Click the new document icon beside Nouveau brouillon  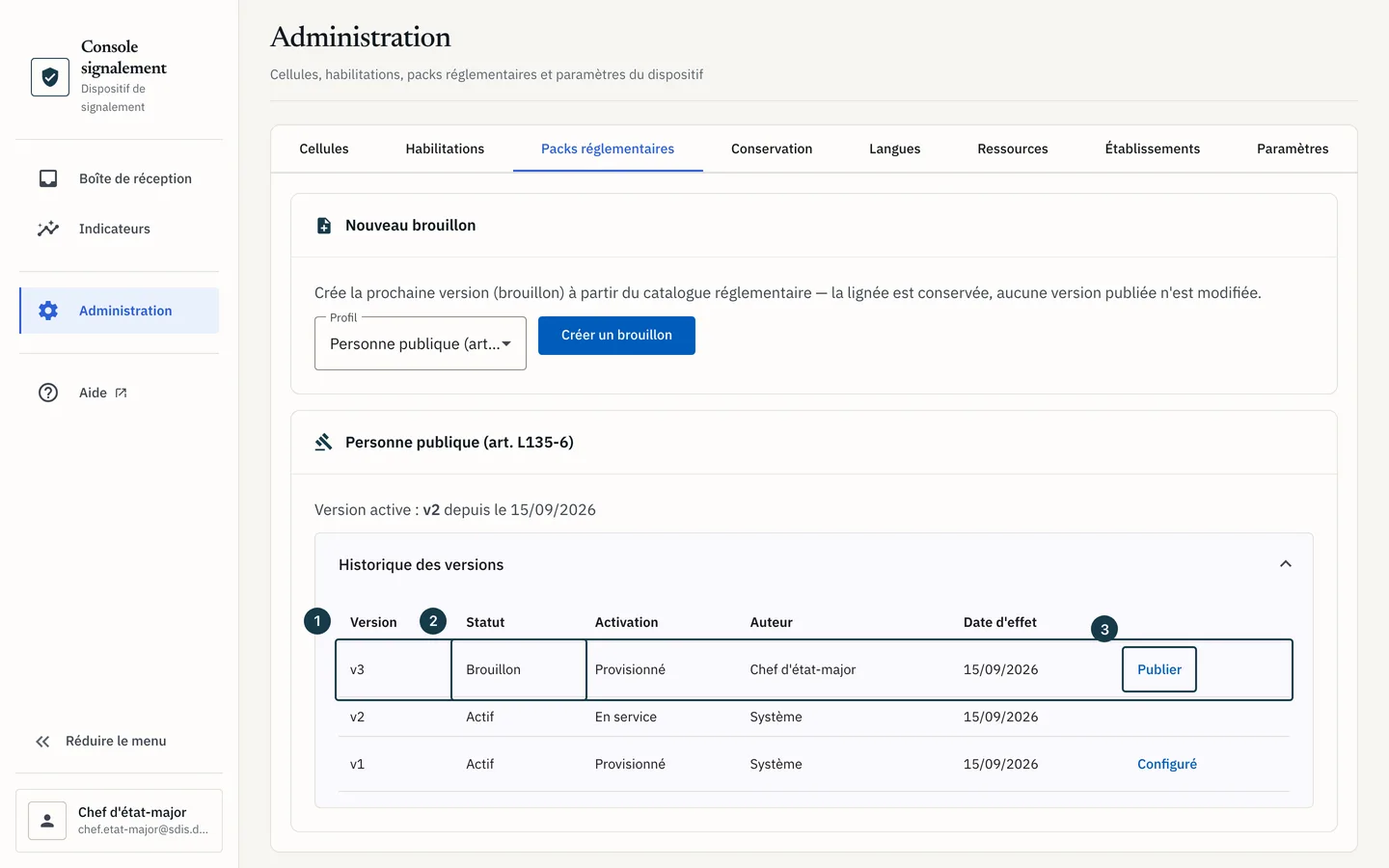click(x=324, y=226)
